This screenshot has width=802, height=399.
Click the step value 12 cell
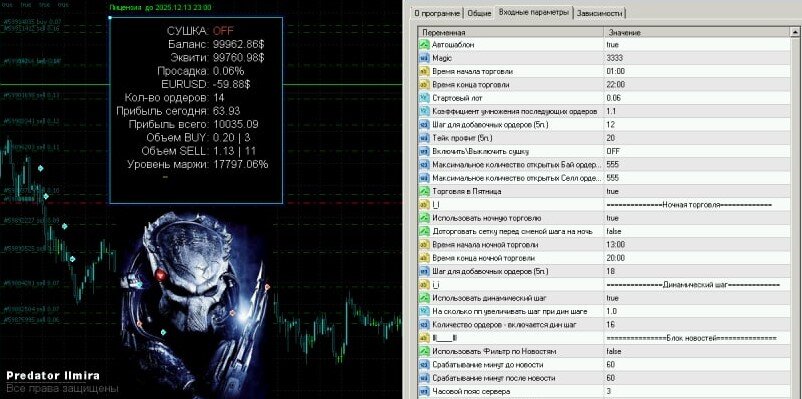tap(697, 125)
